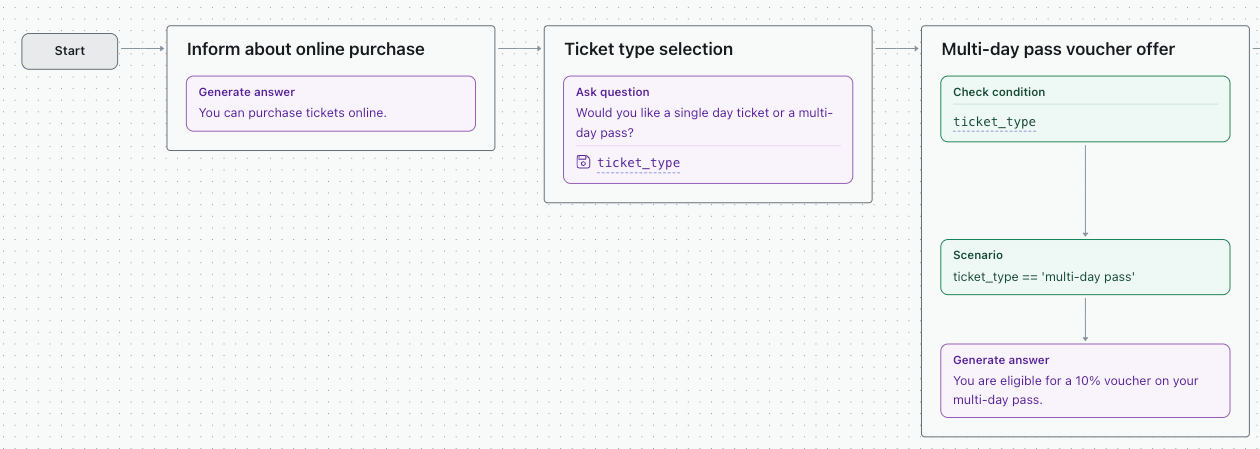Select the Scenario multi-day pass block
The width and height of the screenshot is (1260, 449).
coord(1085,267)
